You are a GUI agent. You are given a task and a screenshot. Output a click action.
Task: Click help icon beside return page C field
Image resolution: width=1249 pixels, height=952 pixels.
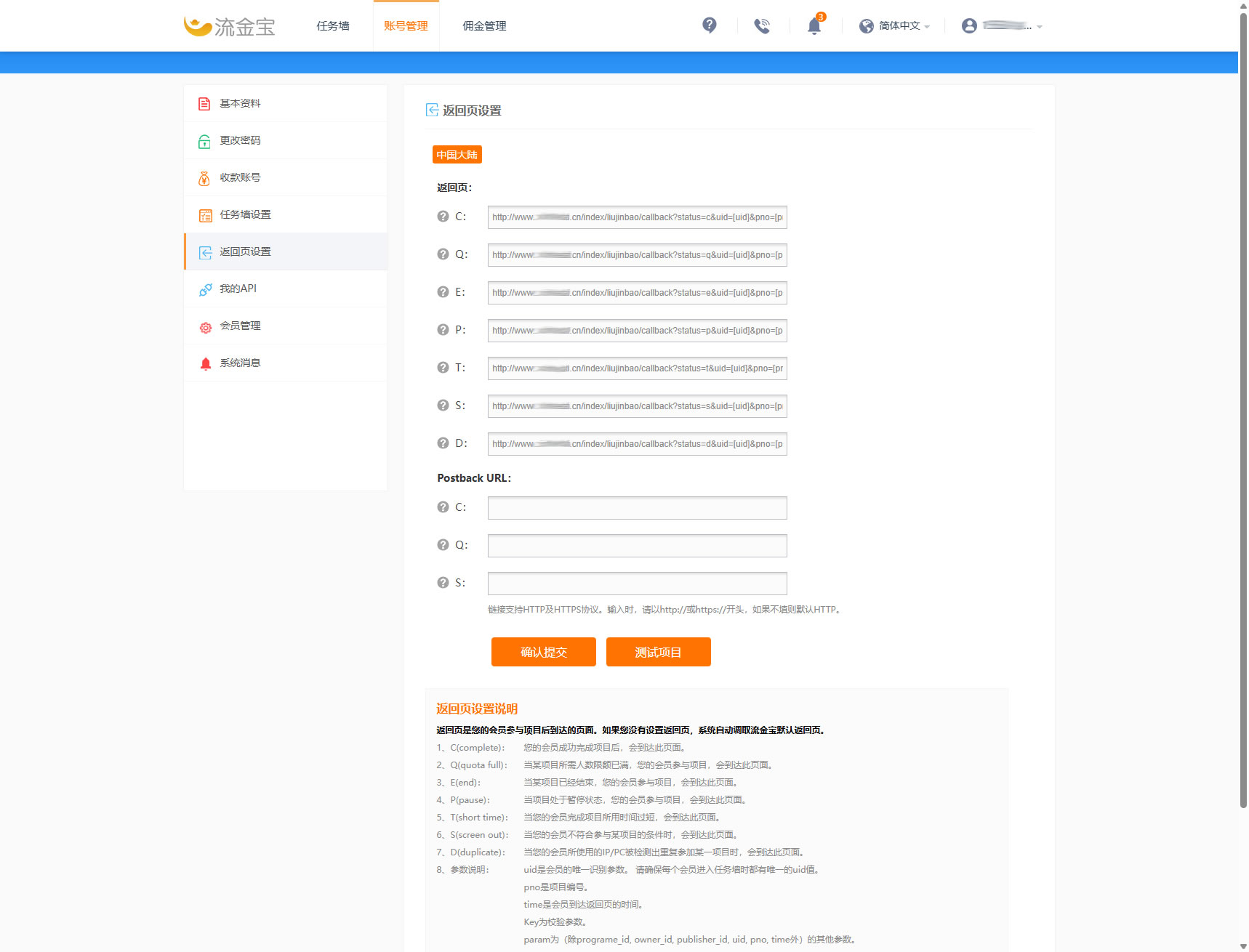click(443, 217)
